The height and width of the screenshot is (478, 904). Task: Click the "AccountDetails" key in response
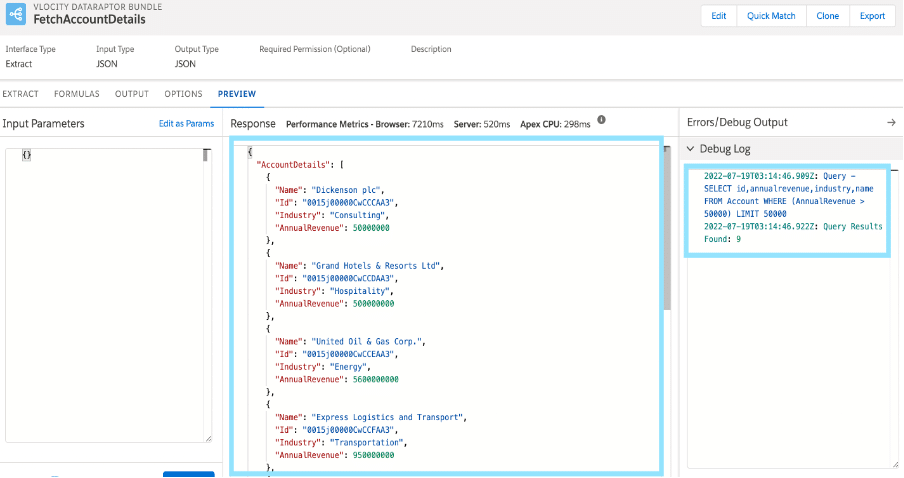click(293, 165)
